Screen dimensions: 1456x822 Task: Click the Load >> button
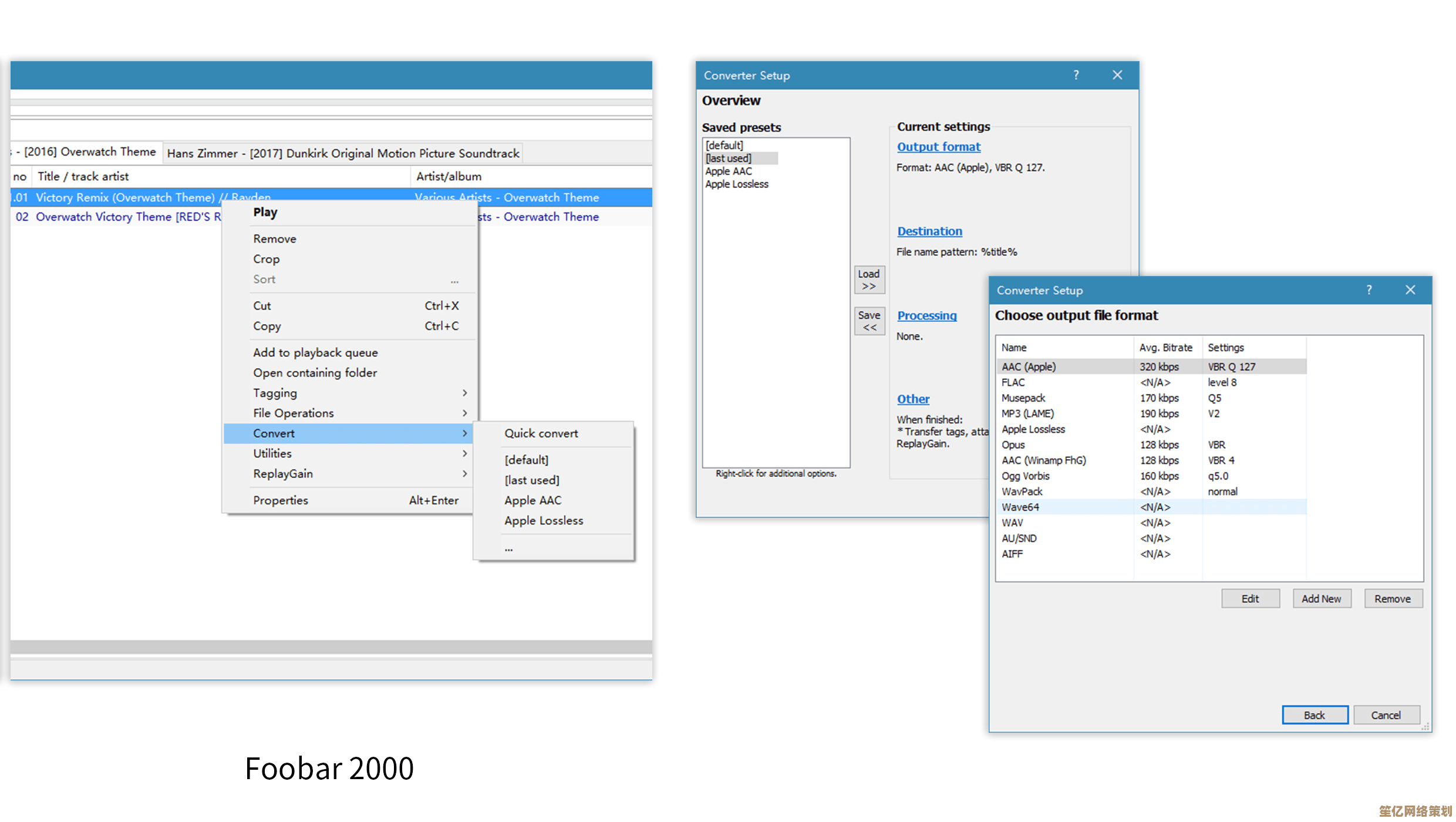pos(869,280)
